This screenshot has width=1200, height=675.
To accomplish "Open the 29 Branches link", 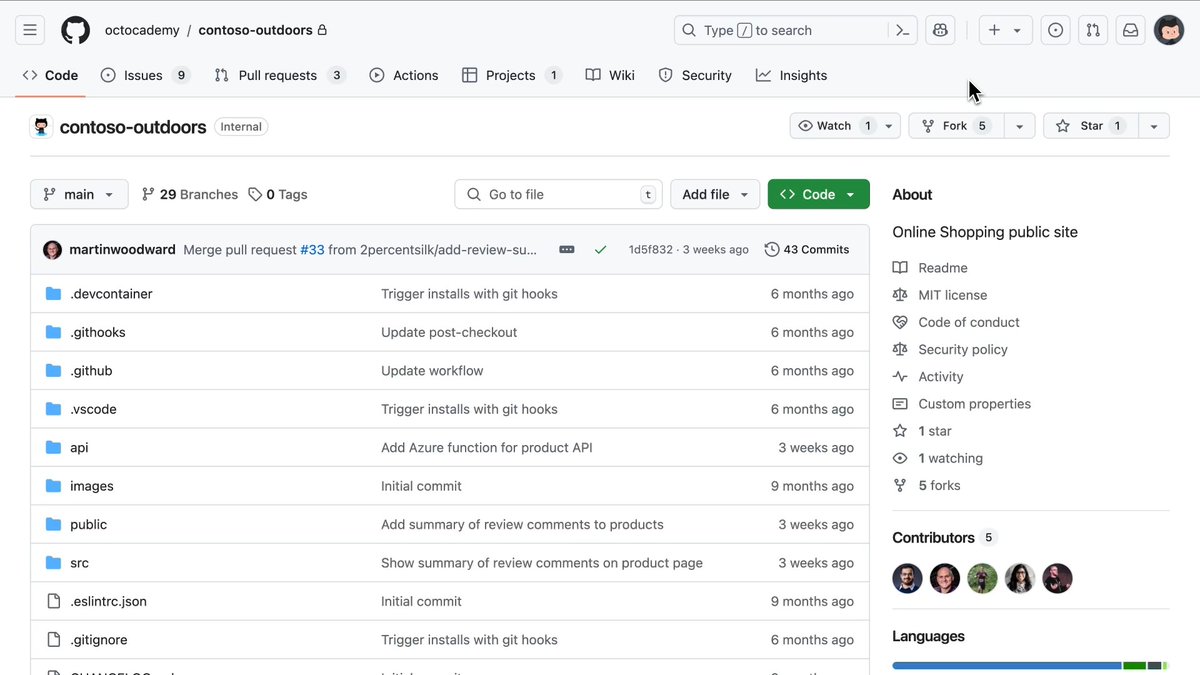I will (190, 194).
